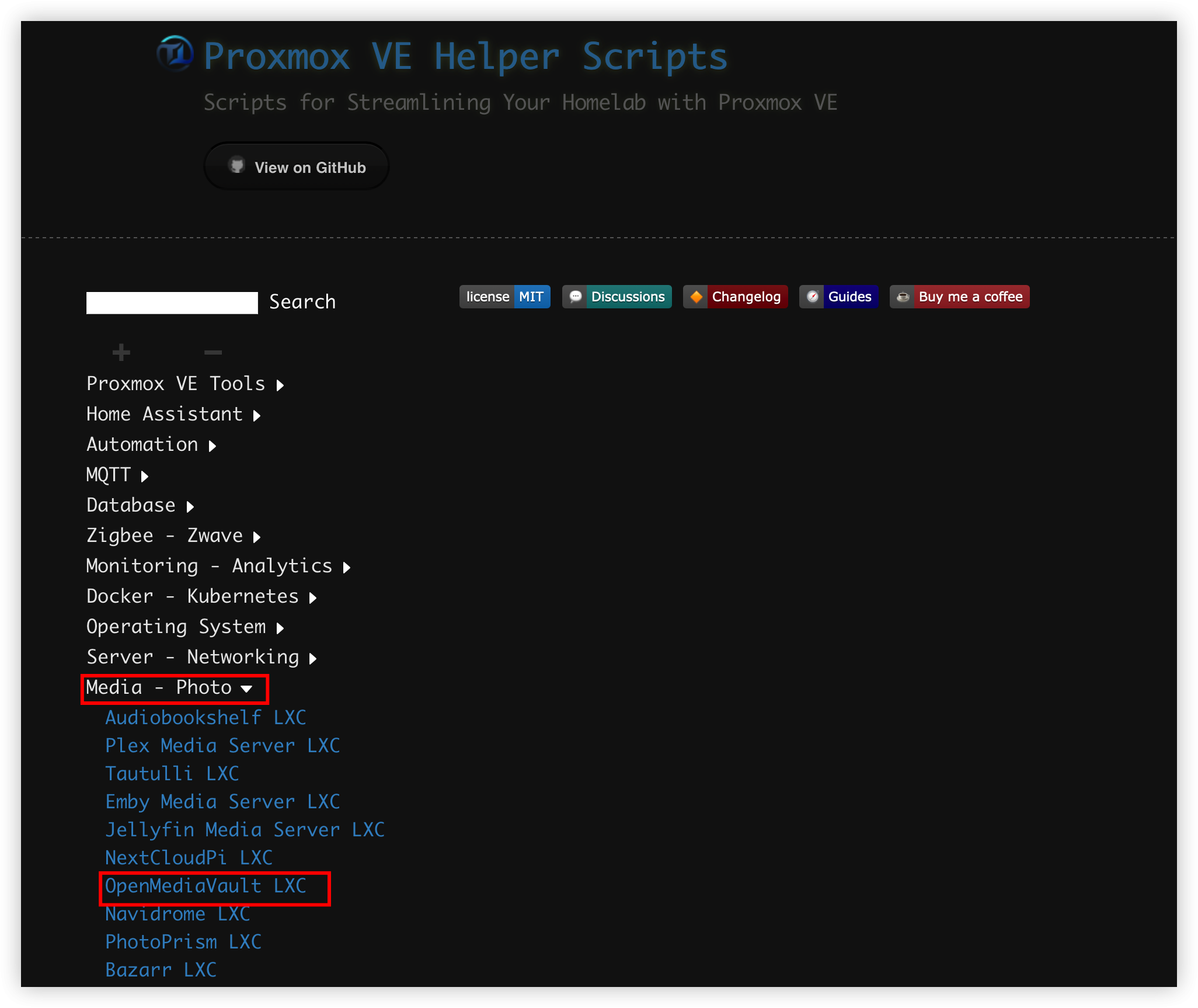This screenshot has height=1008, width=1198.
Task: Click the Search button
Action: click(302, 301)
